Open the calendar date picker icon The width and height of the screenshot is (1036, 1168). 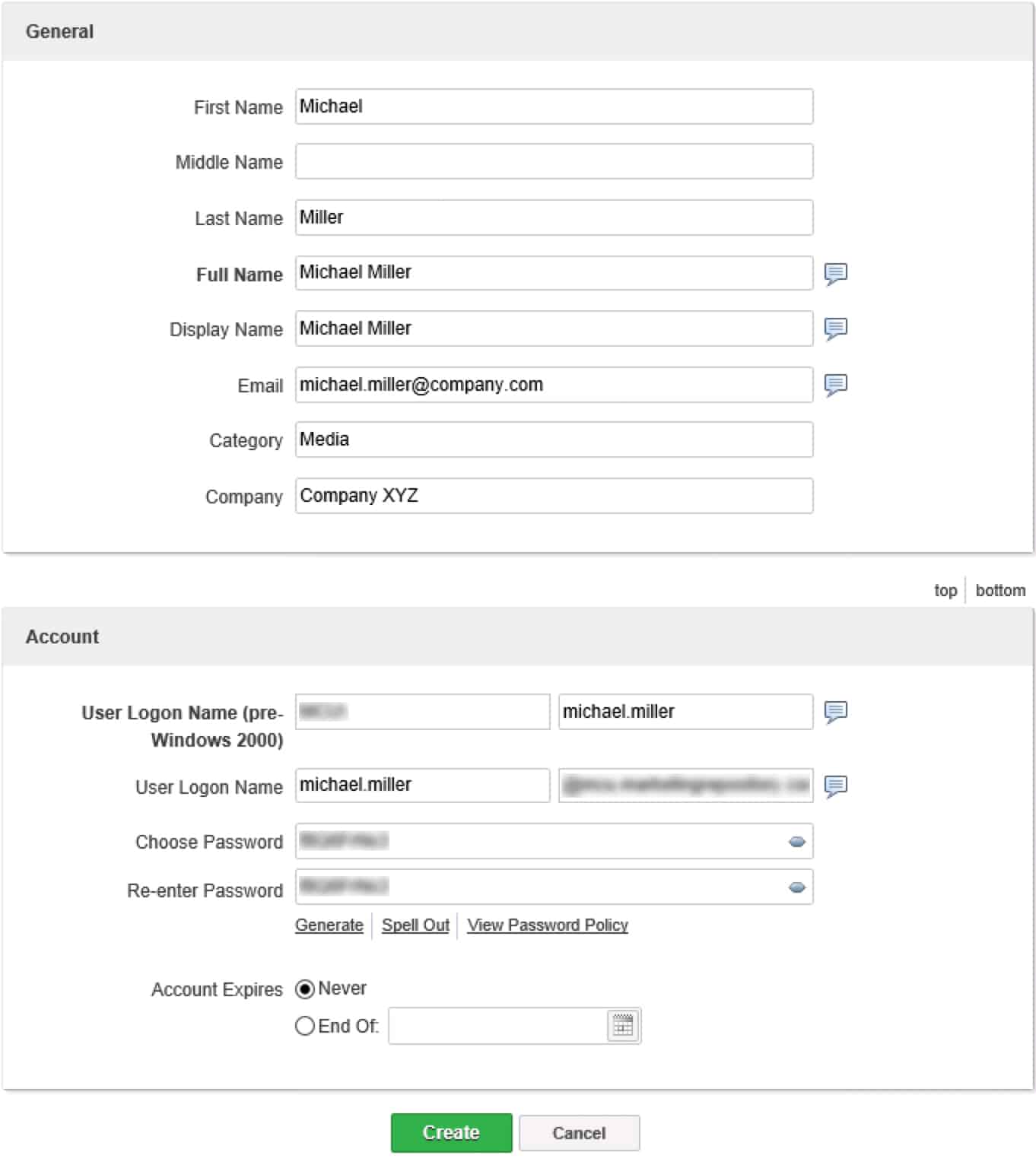(623, 1026)
